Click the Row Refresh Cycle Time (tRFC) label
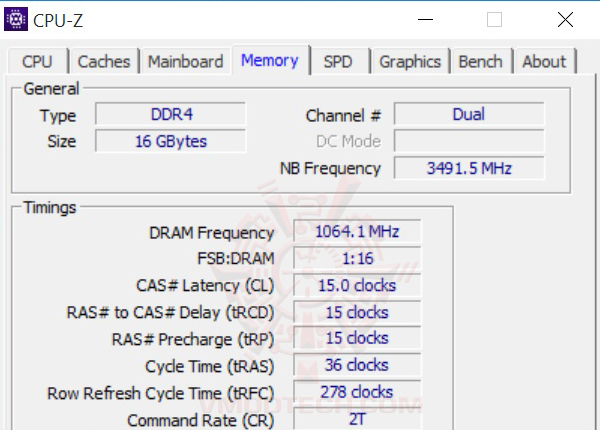600x430 pixels. pos(161,393)
